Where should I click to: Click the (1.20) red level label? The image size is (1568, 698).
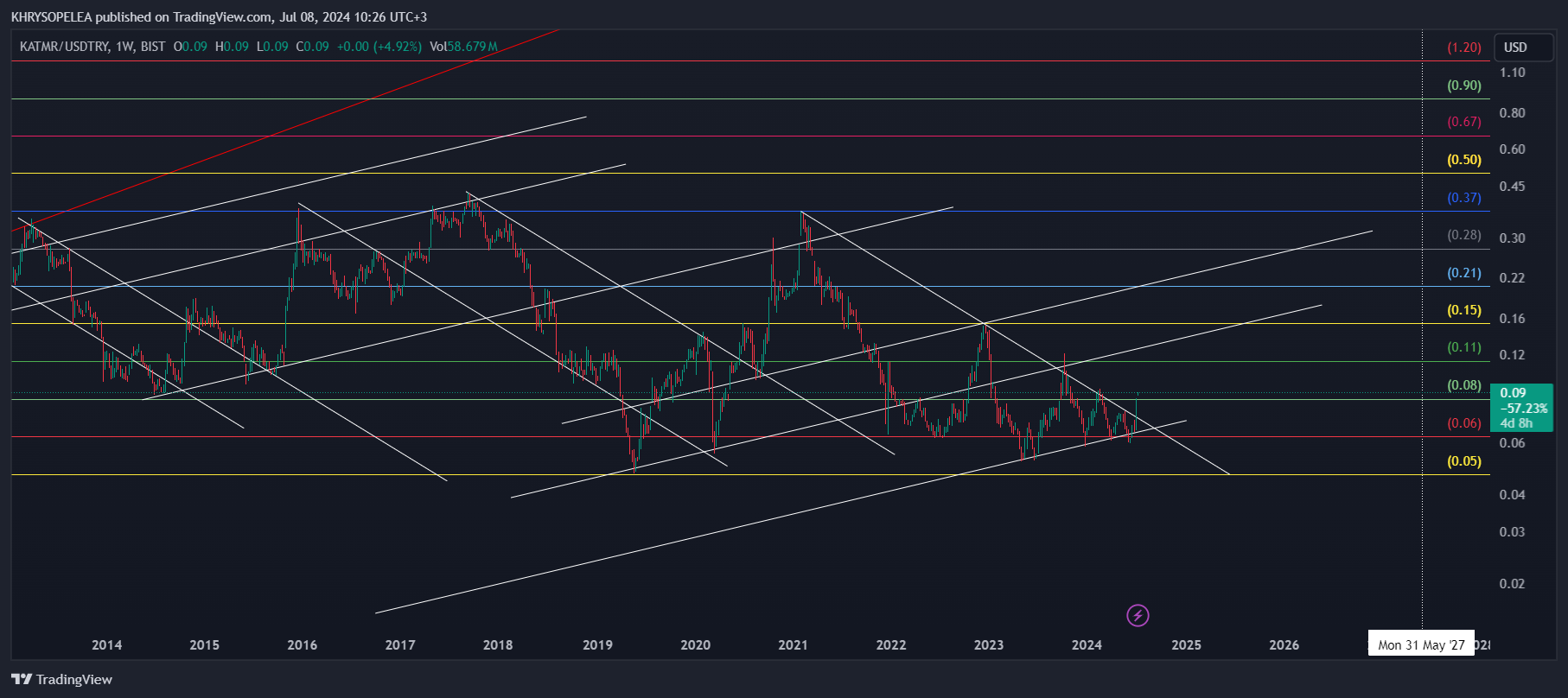[x=1464, y=48]
